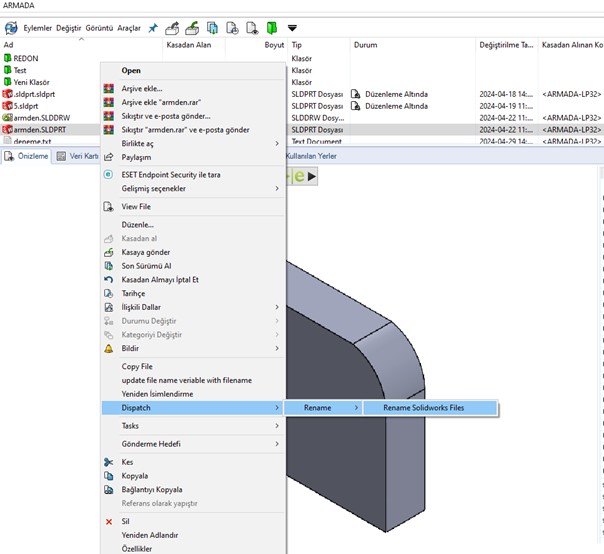This screenshot has width=604, height=554.
Task: Open the Yeni Klasör folder row
Action: (31, 82)
